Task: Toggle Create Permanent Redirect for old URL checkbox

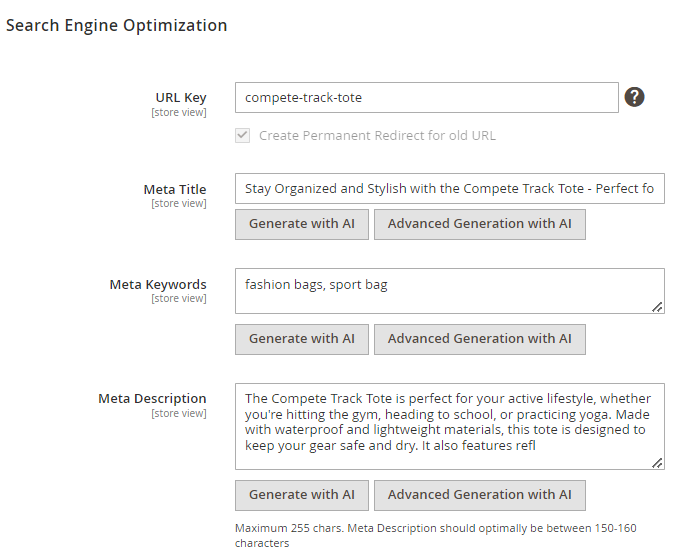Action: pyautogui.click(x=242, y=135)
